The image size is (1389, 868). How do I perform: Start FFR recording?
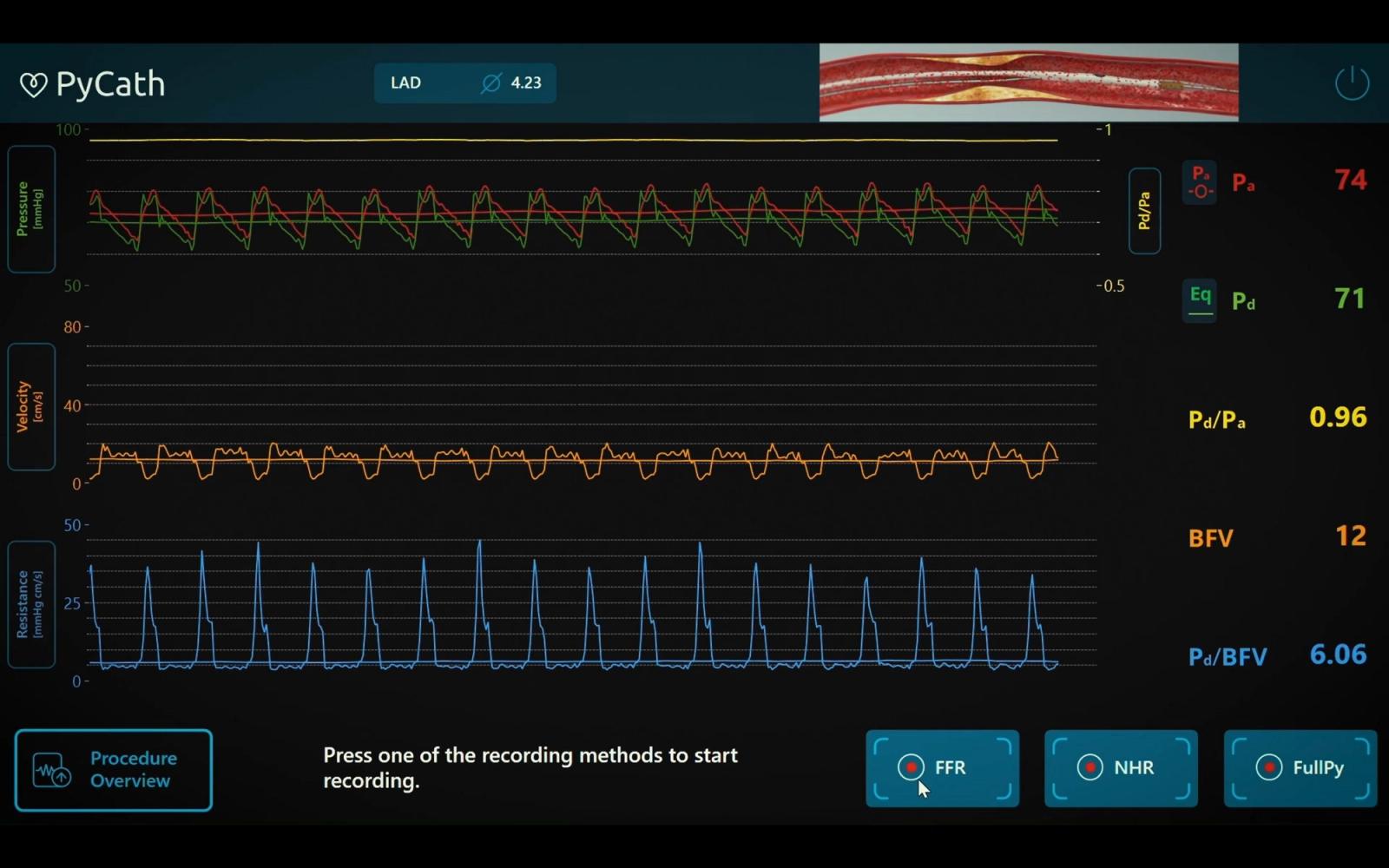coord(943,768)
